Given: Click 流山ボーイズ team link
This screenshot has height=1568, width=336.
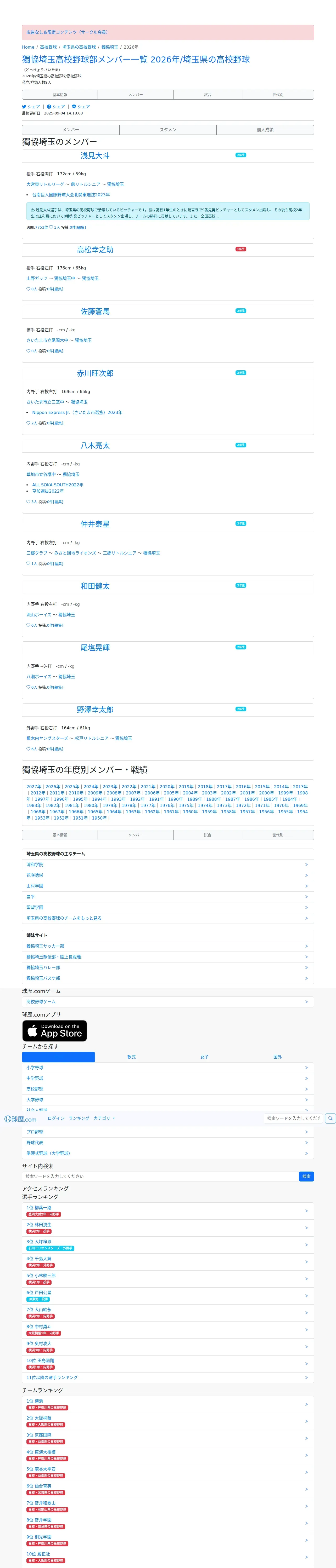Looking at the screenshot, I should click(39, 615).
